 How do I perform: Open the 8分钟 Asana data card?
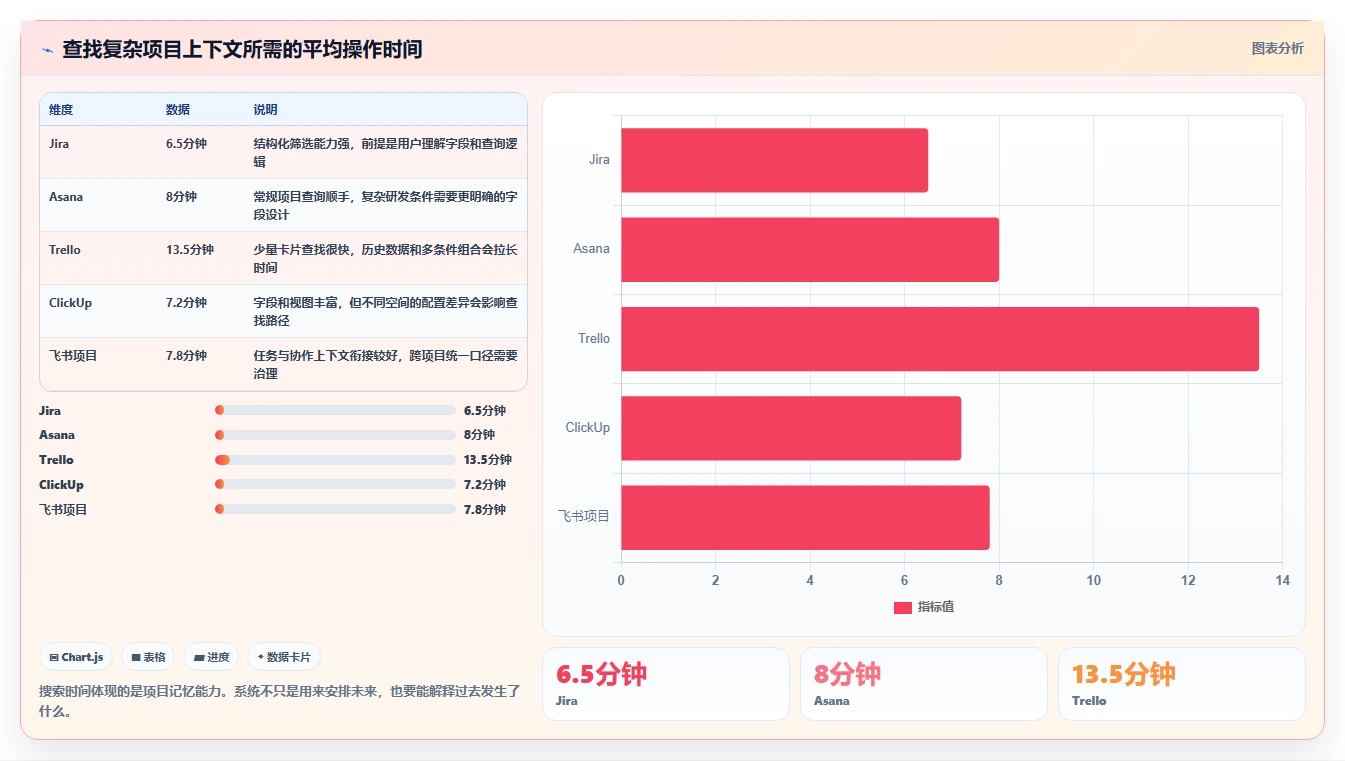[923, 684]
